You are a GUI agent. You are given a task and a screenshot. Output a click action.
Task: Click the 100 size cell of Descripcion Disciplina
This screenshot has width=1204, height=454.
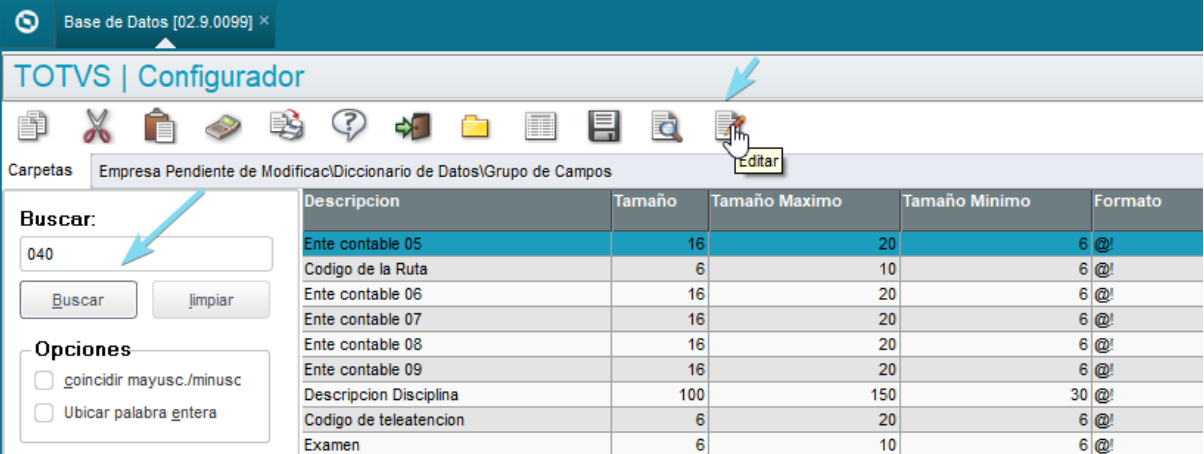pyautogui.click(x=660, y=394)
